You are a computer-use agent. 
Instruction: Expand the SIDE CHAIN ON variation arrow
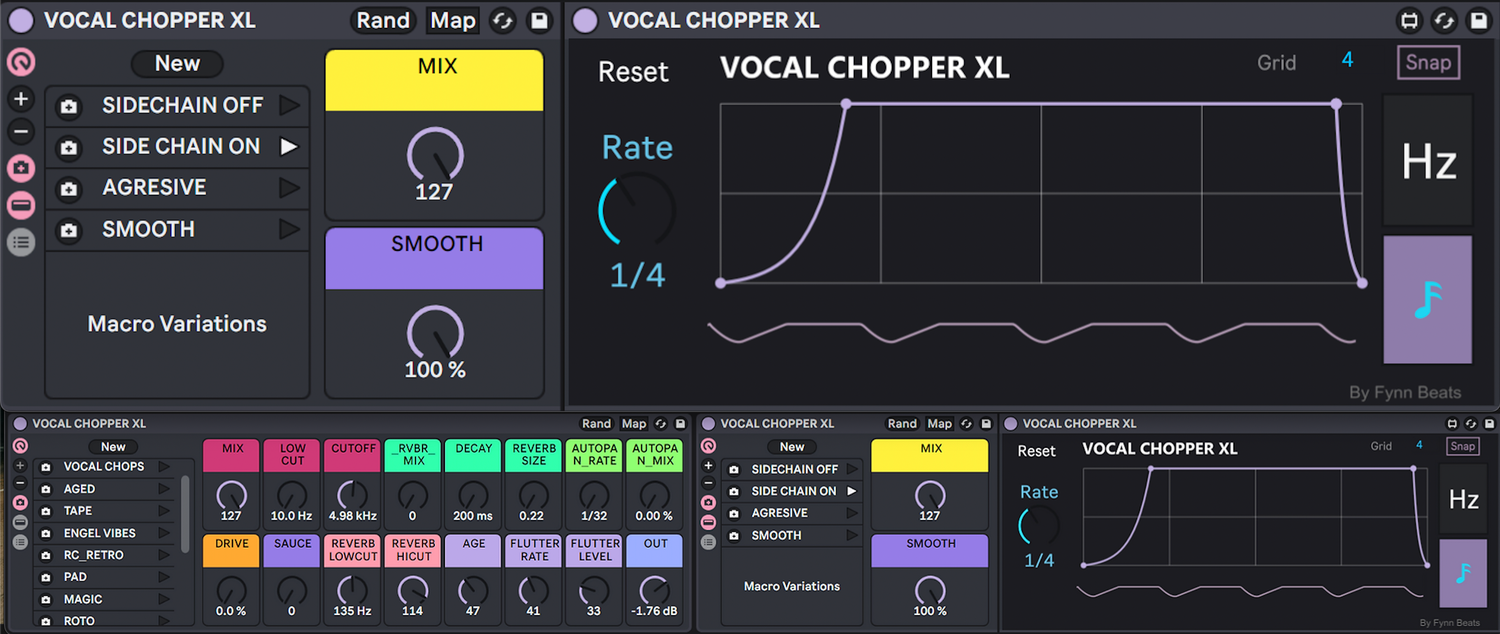289,146
